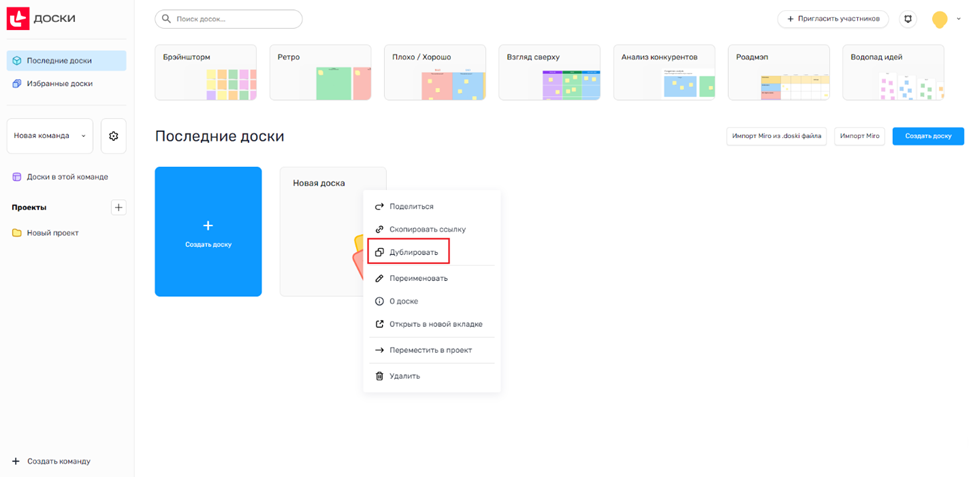Click the Избранные доски sidebar icon
This screenshot has height=477, width=973.
point(17,84)
